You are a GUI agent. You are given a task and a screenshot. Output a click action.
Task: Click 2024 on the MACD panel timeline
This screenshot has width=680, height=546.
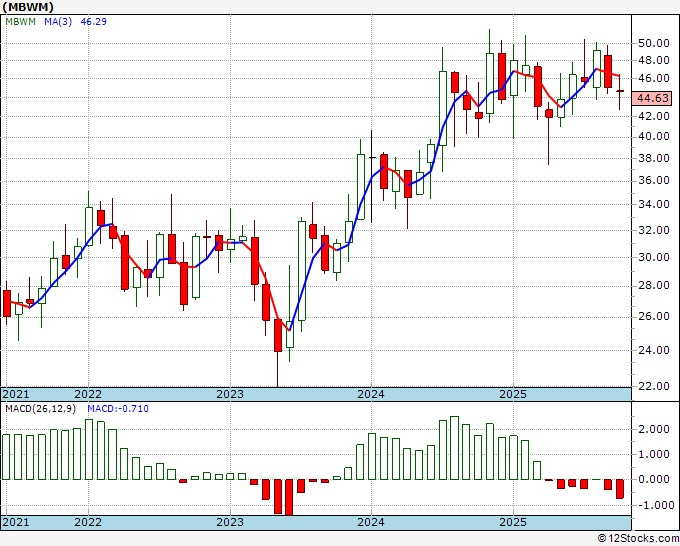[x=371, y=522]
